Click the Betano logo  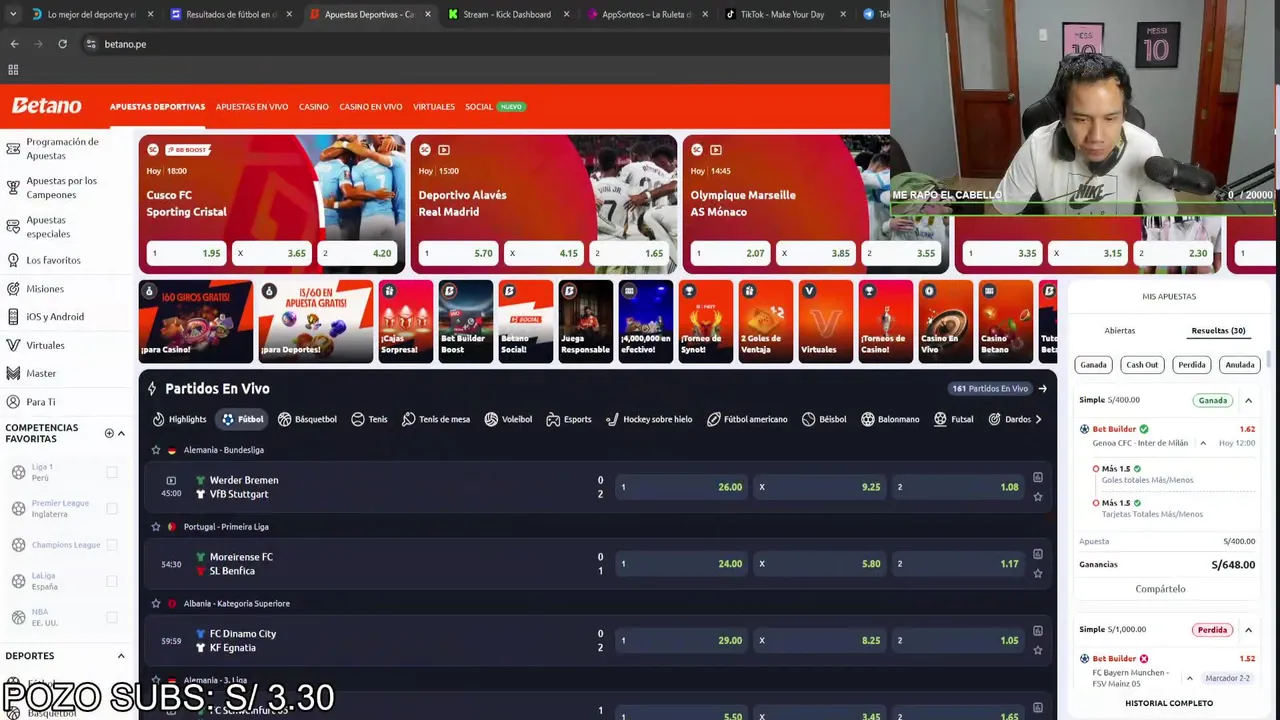46,106
